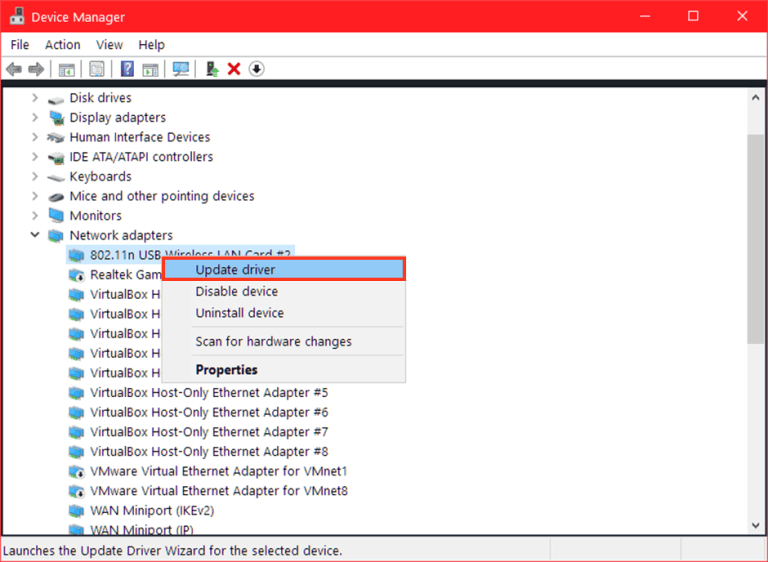This screenshot has height=562, width=768.
Task: Open the Action menu
Action: [62, 45]
